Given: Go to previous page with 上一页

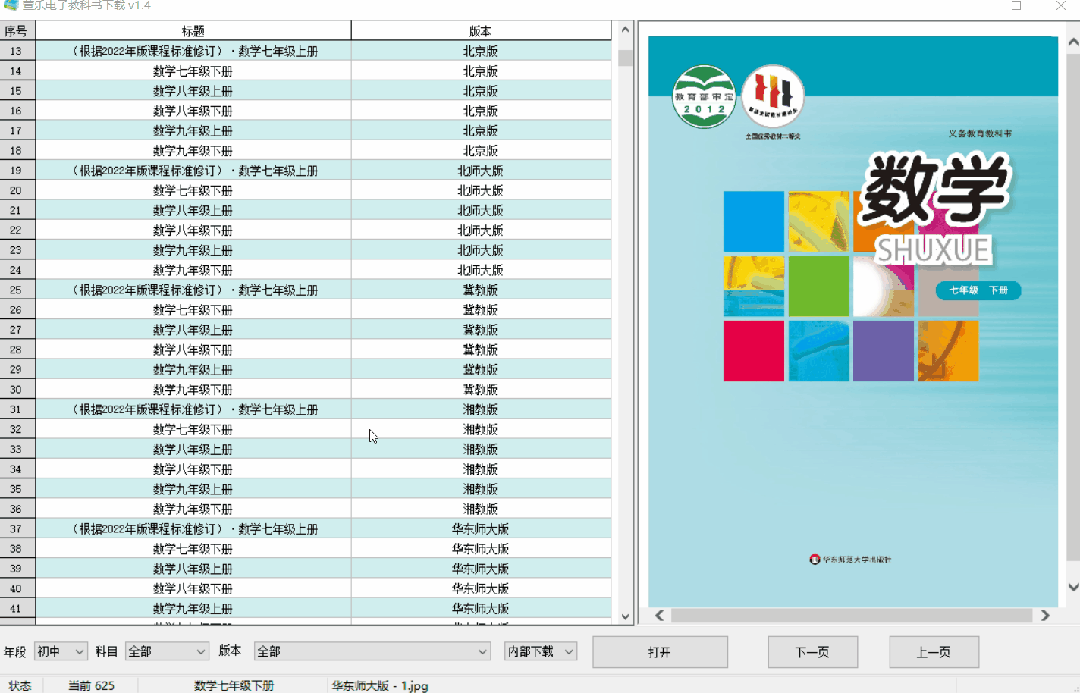Looking at the screenshot, I should [x=934, y=652].
